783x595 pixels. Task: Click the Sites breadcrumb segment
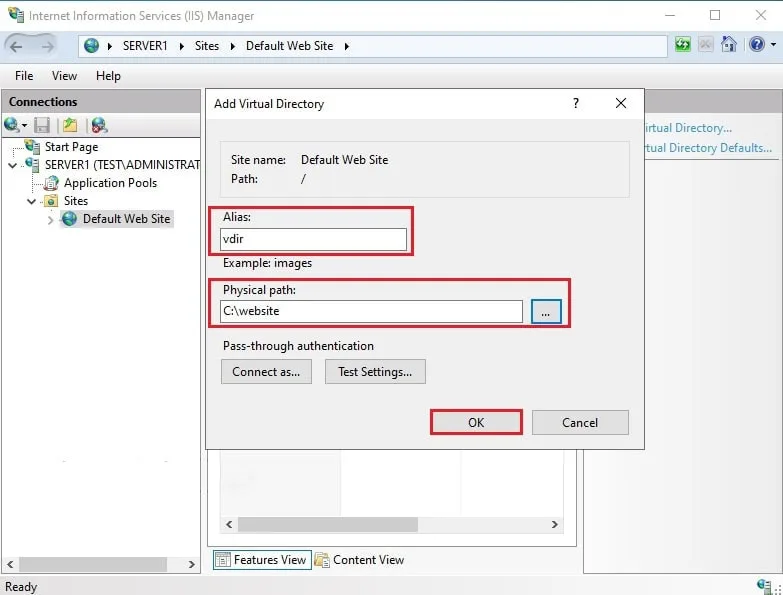coord(207,46)
